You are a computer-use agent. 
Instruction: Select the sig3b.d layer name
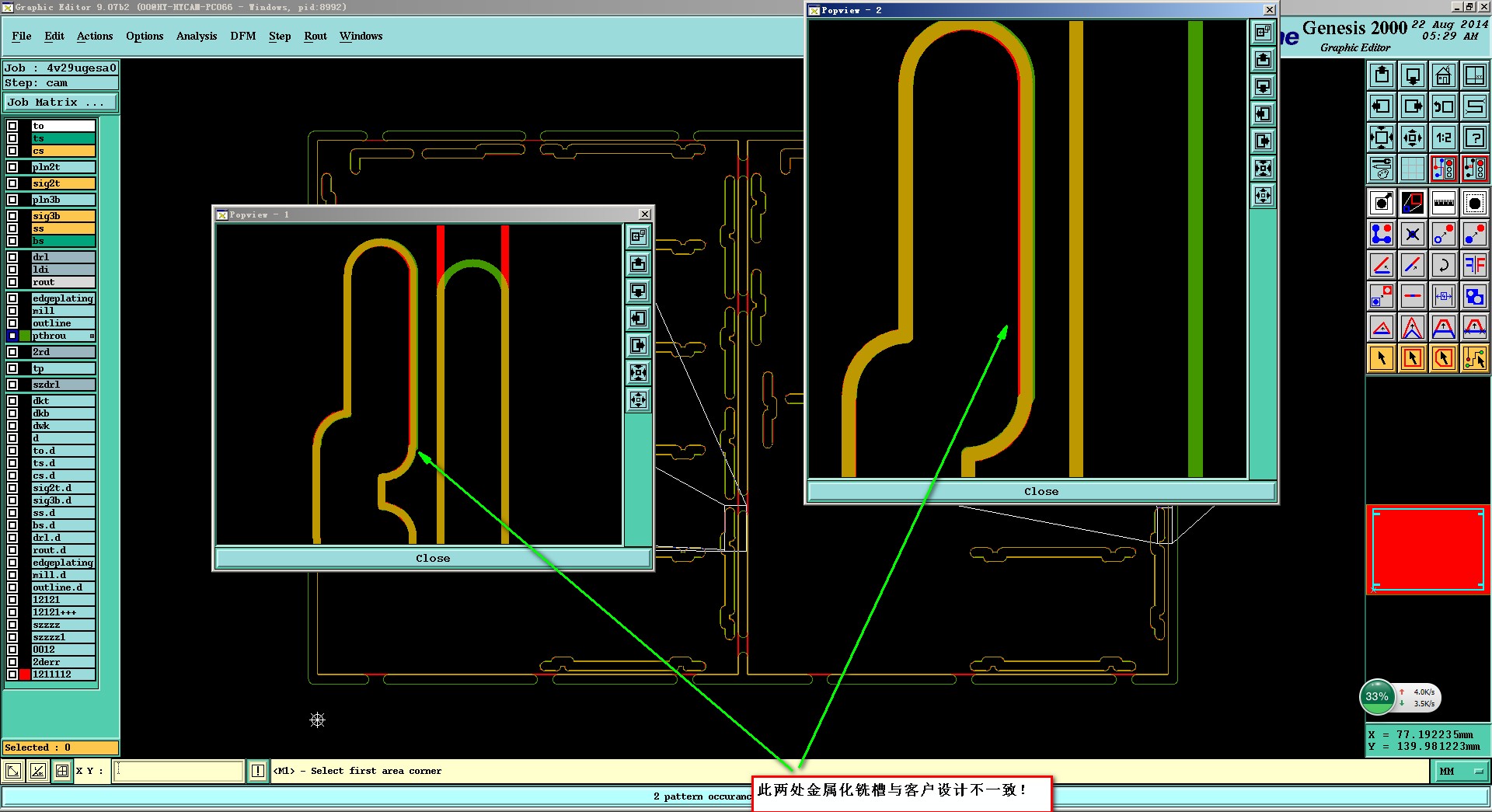click(63, 500)
